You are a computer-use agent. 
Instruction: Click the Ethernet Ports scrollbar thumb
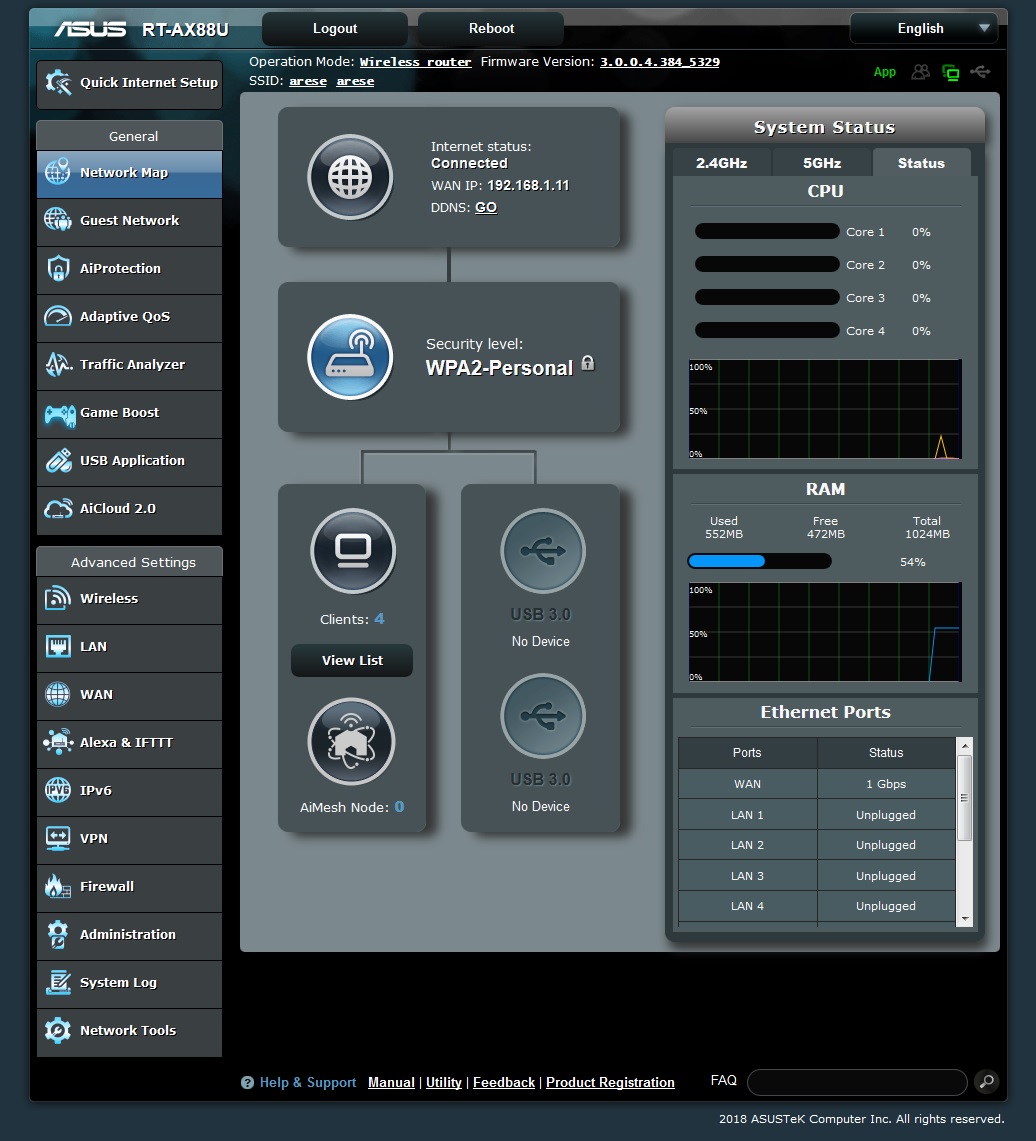(965, 798)
